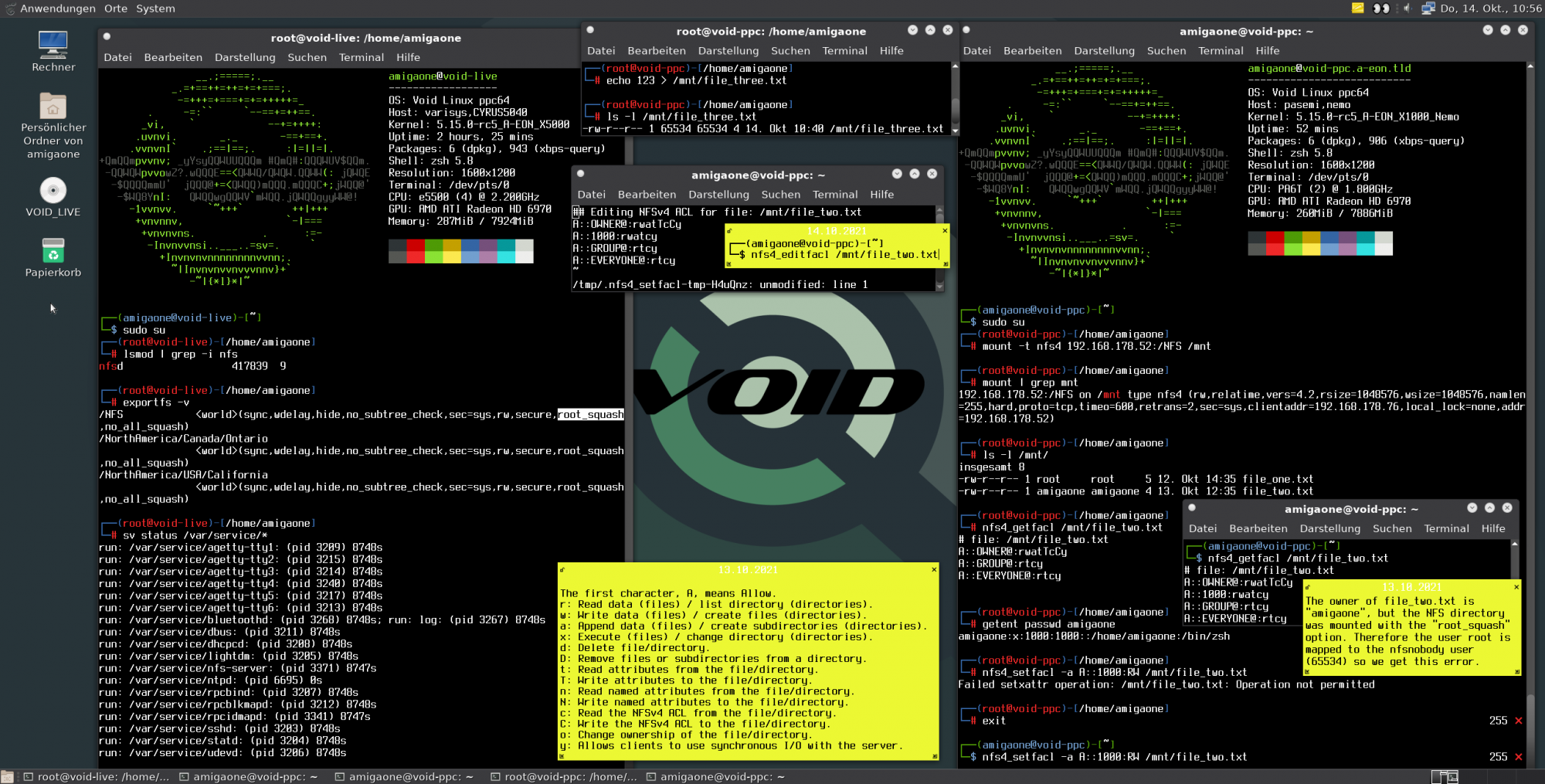The width and height of the screenshot is (1545, 784).
Task: Click the 'Kernel: 5.15.0-rc5_A-EON_X5000' line
Action: (479, 124)
